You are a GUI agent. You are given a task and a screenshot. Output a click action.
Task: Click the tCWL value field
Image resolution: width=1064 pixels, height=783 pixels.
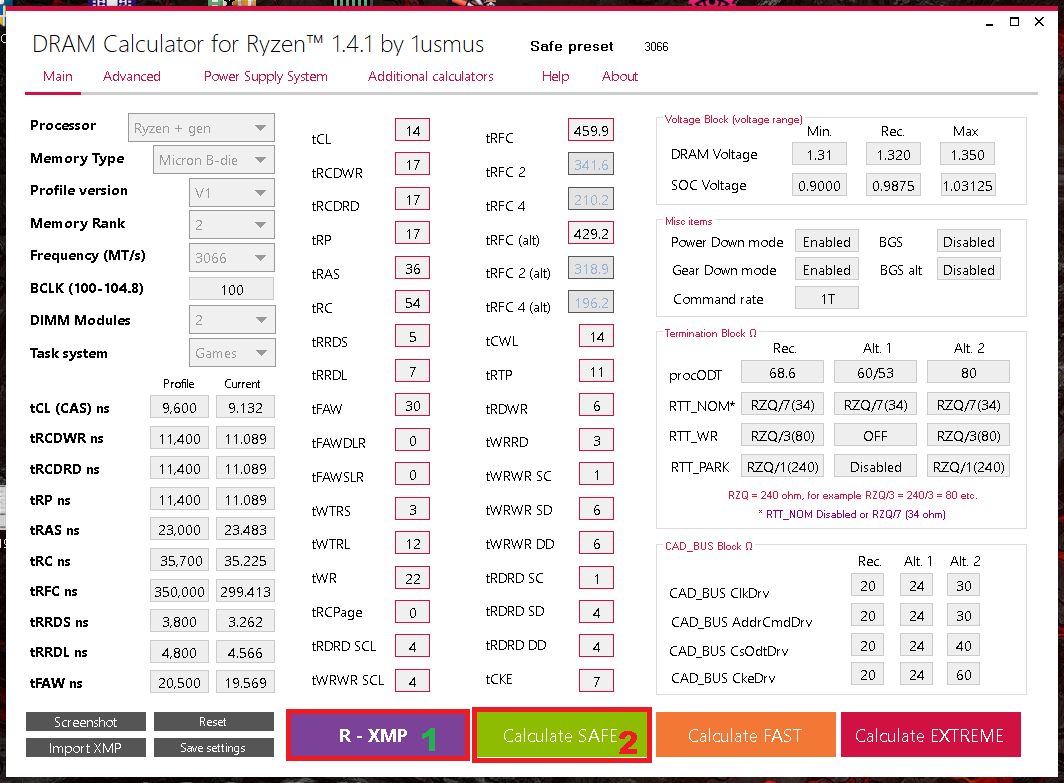pyautogui.click(x=596, y=337)
